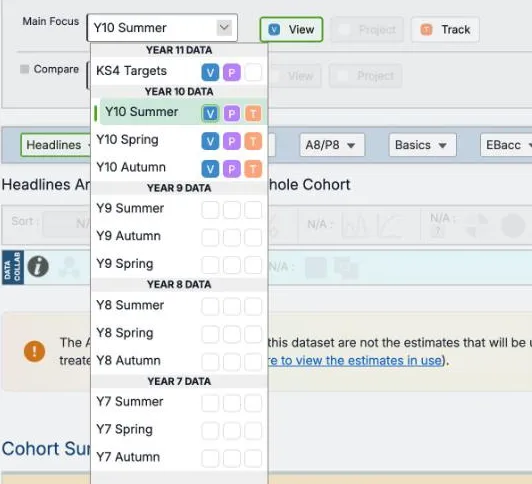The height and width of the screenshot is (484, 532).
Task: Click first empty box in Y9 Summer row
Action: pyautogui.click(x=210, y=210)
